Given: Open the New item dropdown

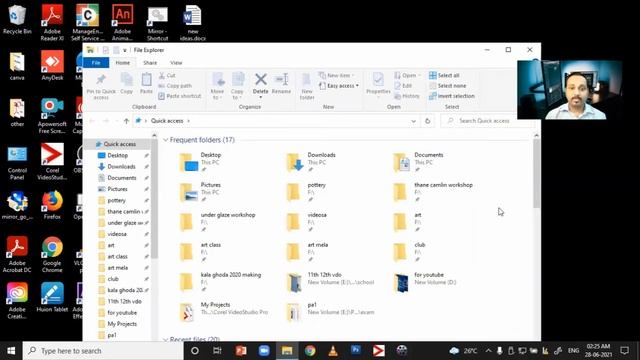Looking at the screenshot, I should (336, 76).
